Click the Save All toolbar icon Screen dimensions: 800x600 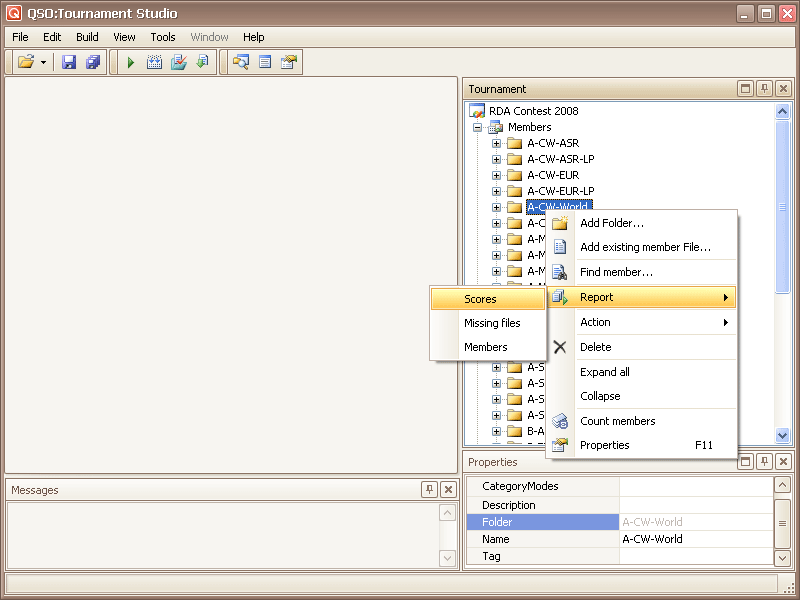pyautogui.click(x=93, y=62)
